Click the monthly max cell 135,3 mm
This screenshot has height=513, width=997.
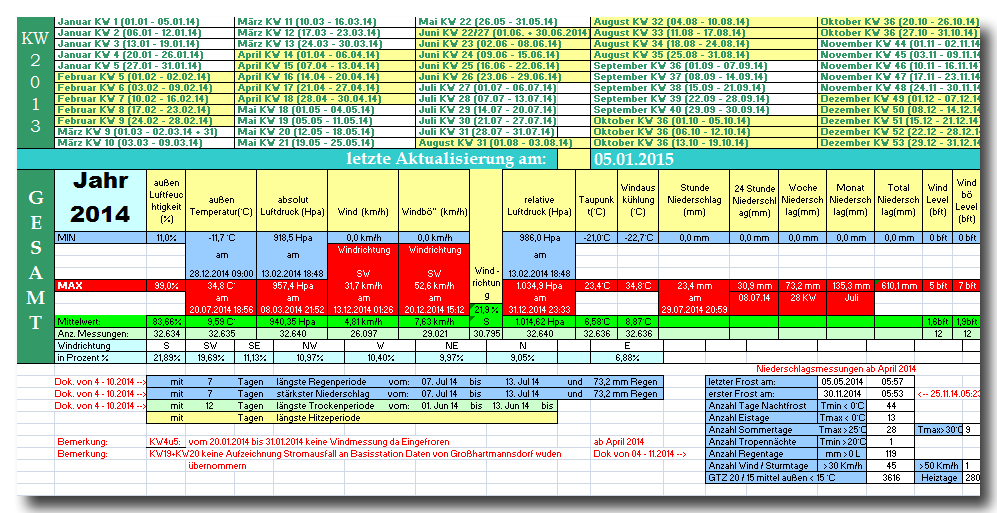pyautogui.click(x=851, y=286)
